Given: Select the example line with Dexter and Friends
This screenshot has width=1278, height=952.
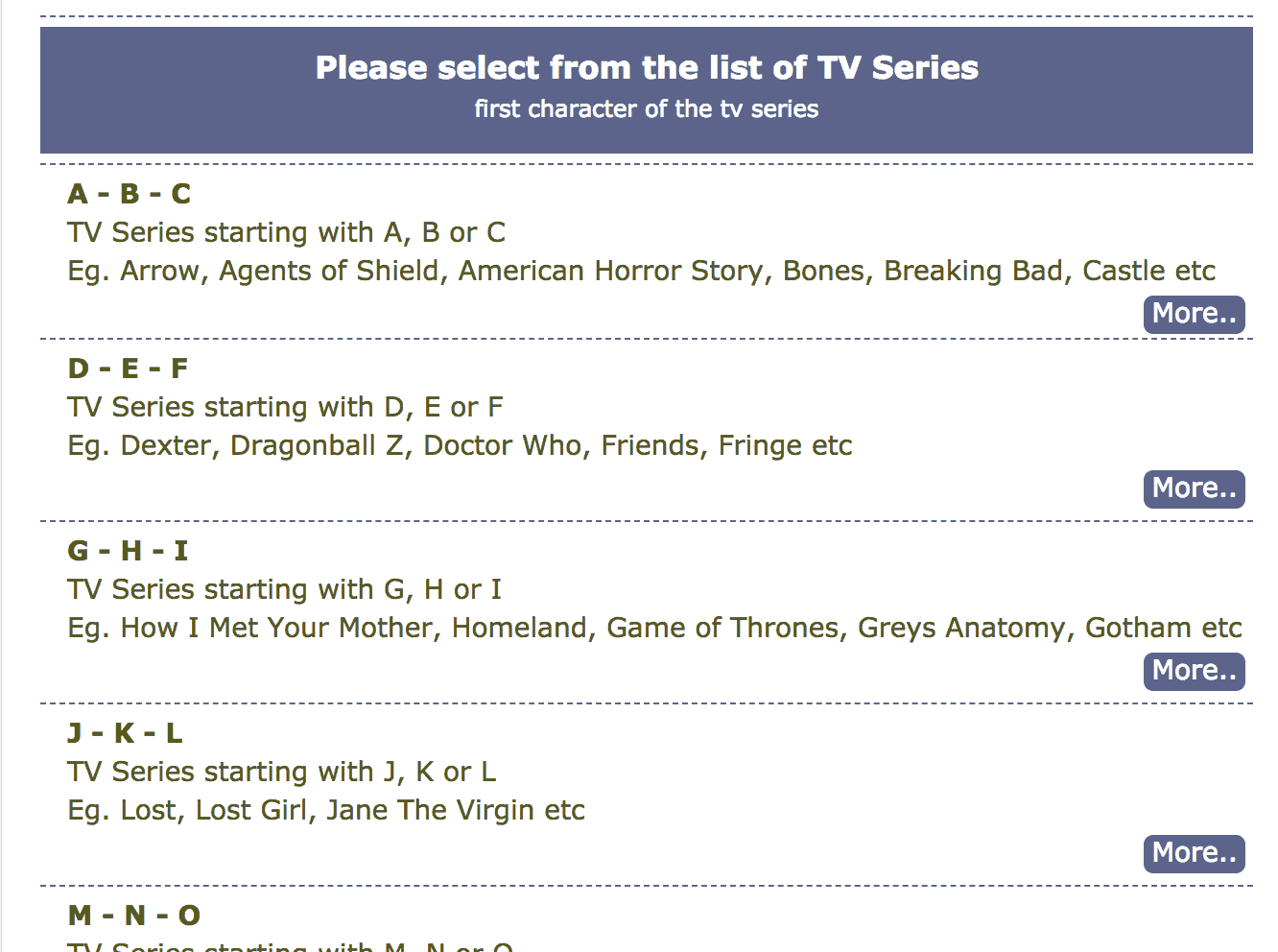Looking at the screenshot, I should click(460, 445).
